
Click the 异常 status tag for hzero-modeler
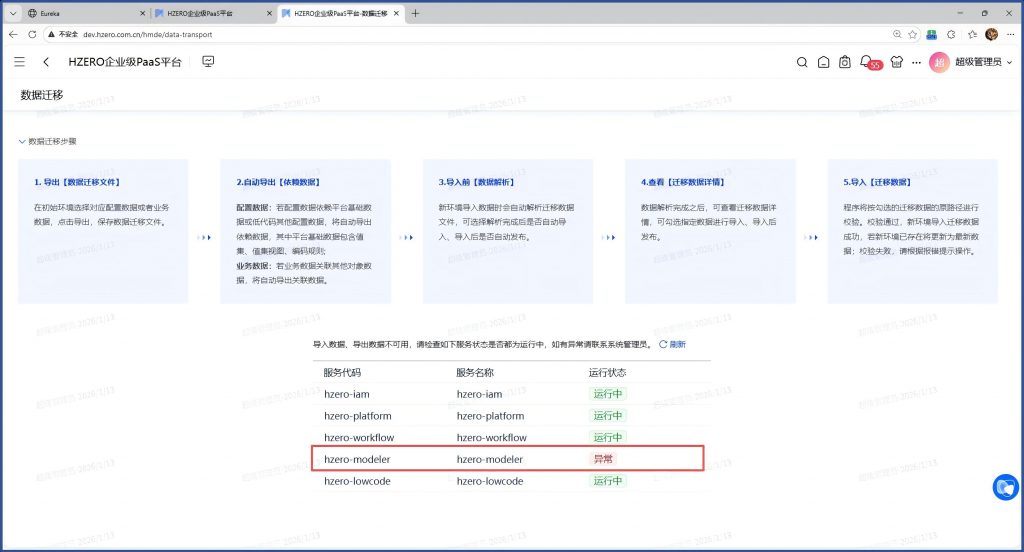(602, 459)
